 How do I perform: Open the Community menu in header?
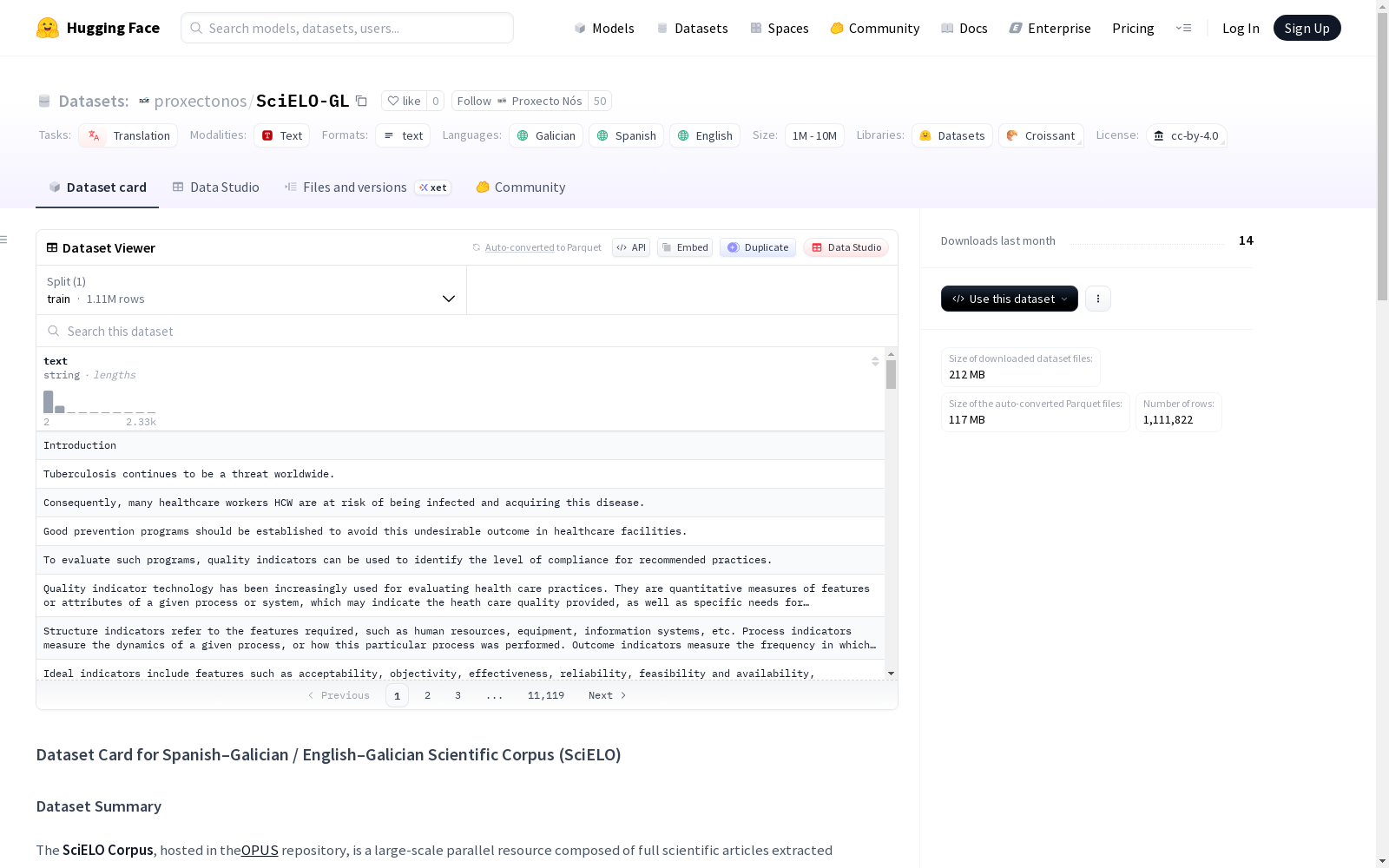coord(875,28)
